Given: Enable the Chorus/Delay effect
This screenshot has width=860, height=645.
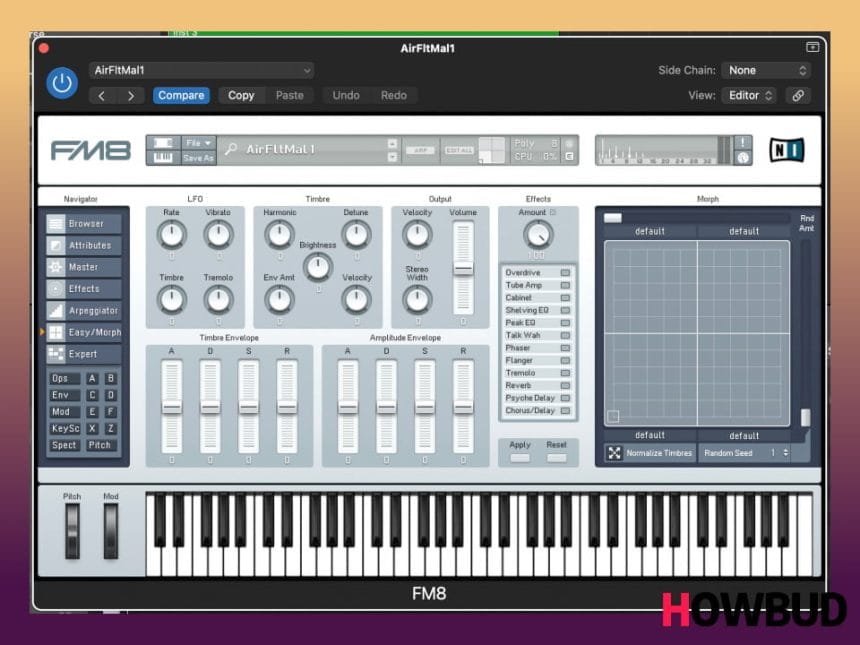Looking at the screenshot, I should pos(565,411).
